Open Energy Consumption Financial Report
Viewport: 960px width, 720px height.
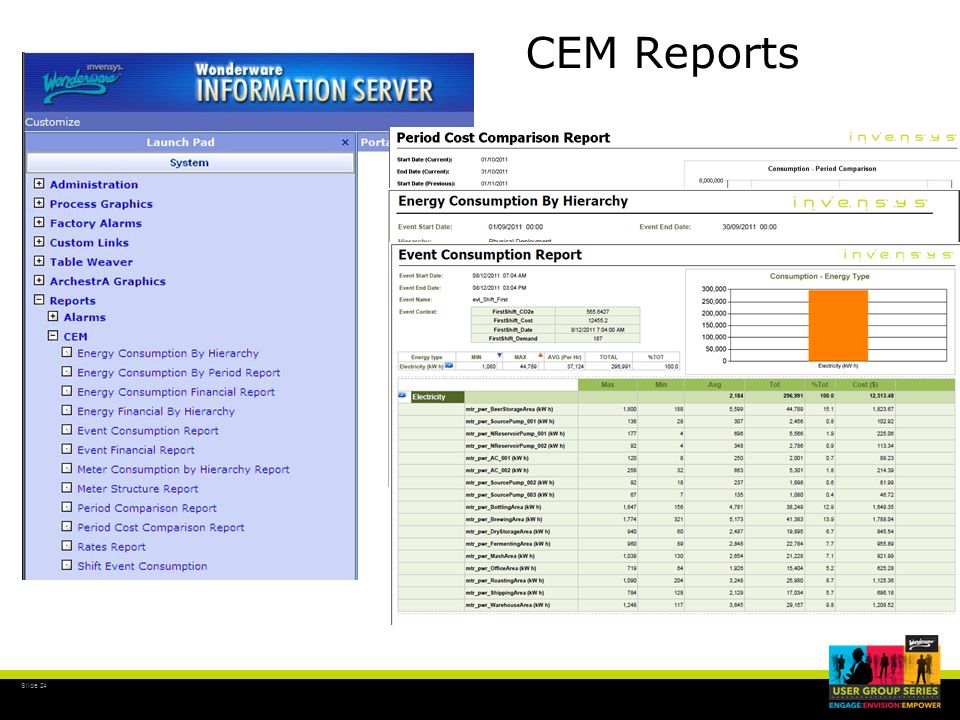point(176,392)
